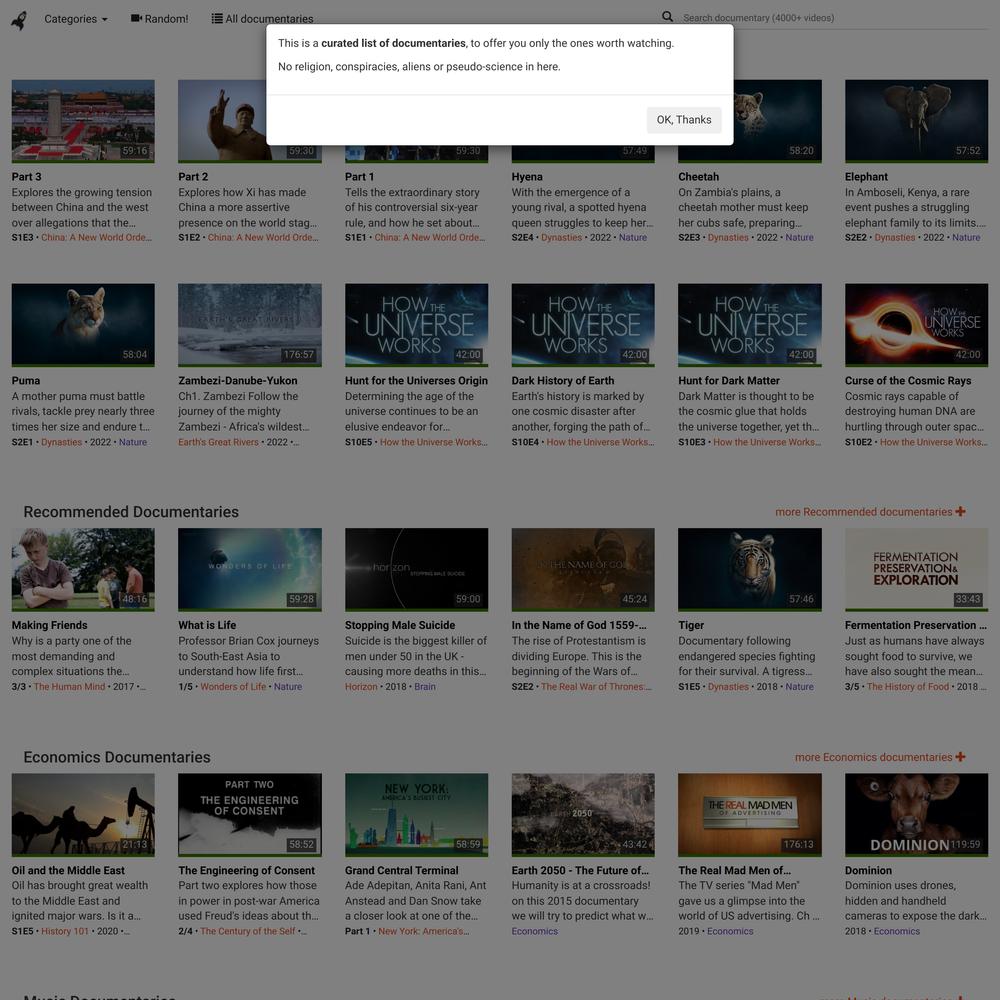
Task: Click the Wonders of Life series link
Action: coord(233,687)
